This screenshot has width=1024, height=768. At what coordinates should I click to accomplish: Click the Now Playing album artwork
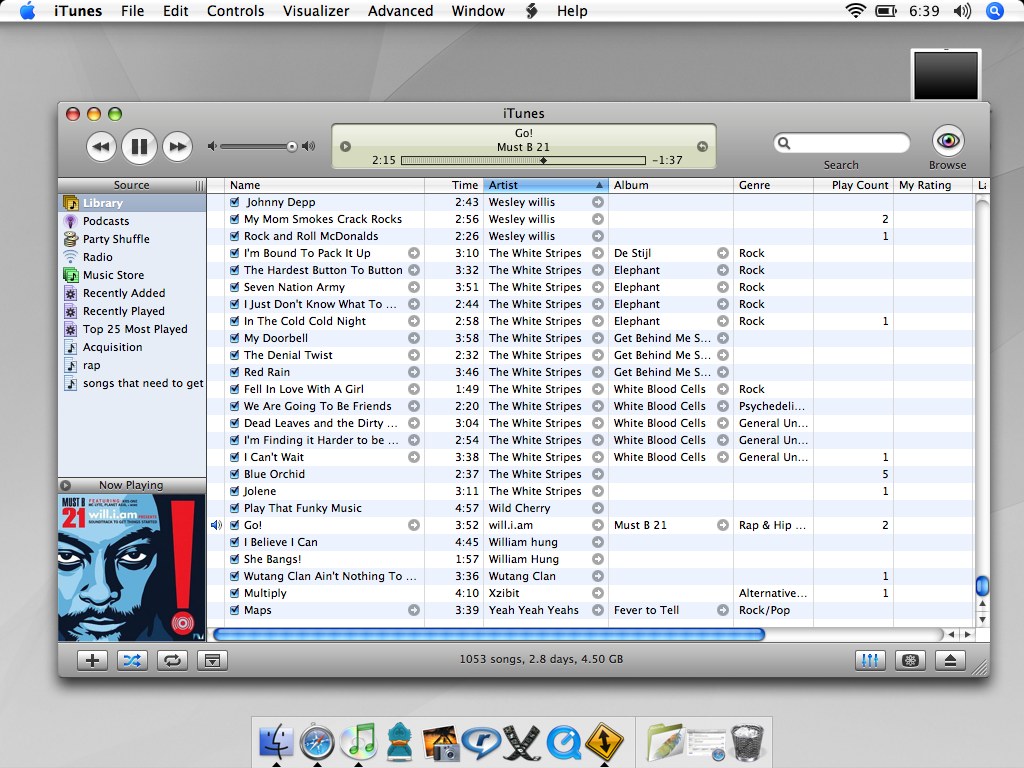pyautogui.click(x=132, y=568)
